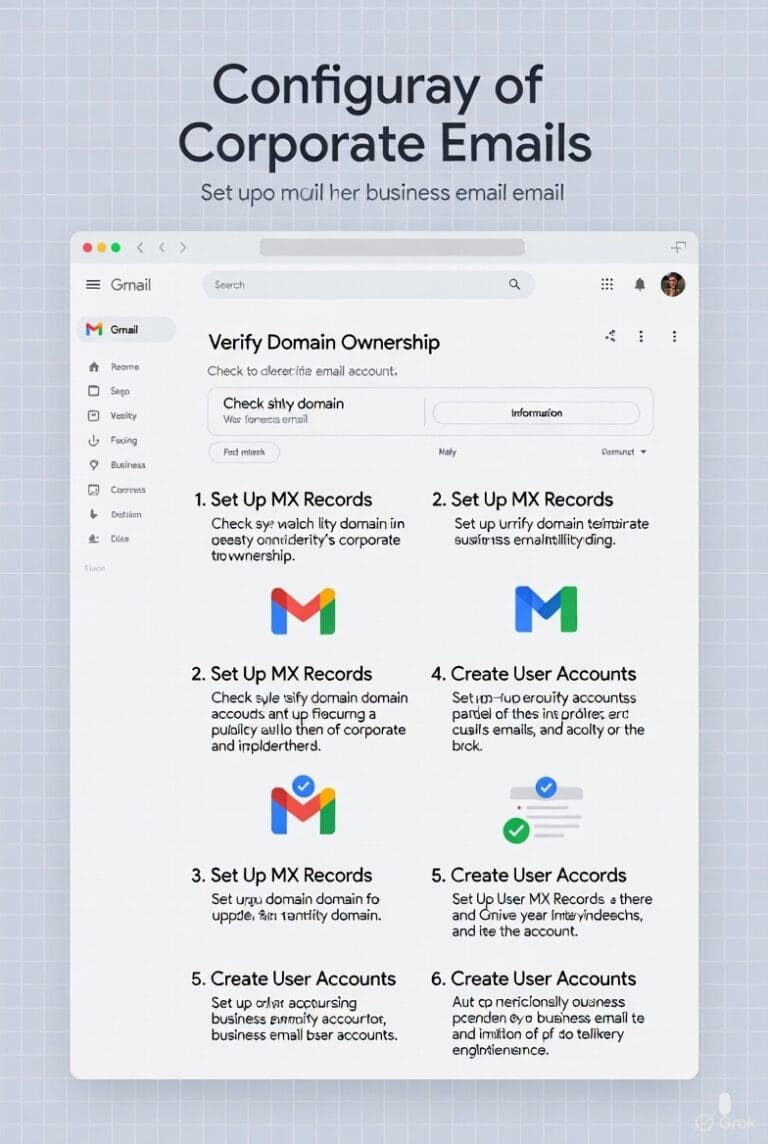The height and width of the screenshot is (1144, 768).
Task: Focus the Search field
Action: point(368,285)
